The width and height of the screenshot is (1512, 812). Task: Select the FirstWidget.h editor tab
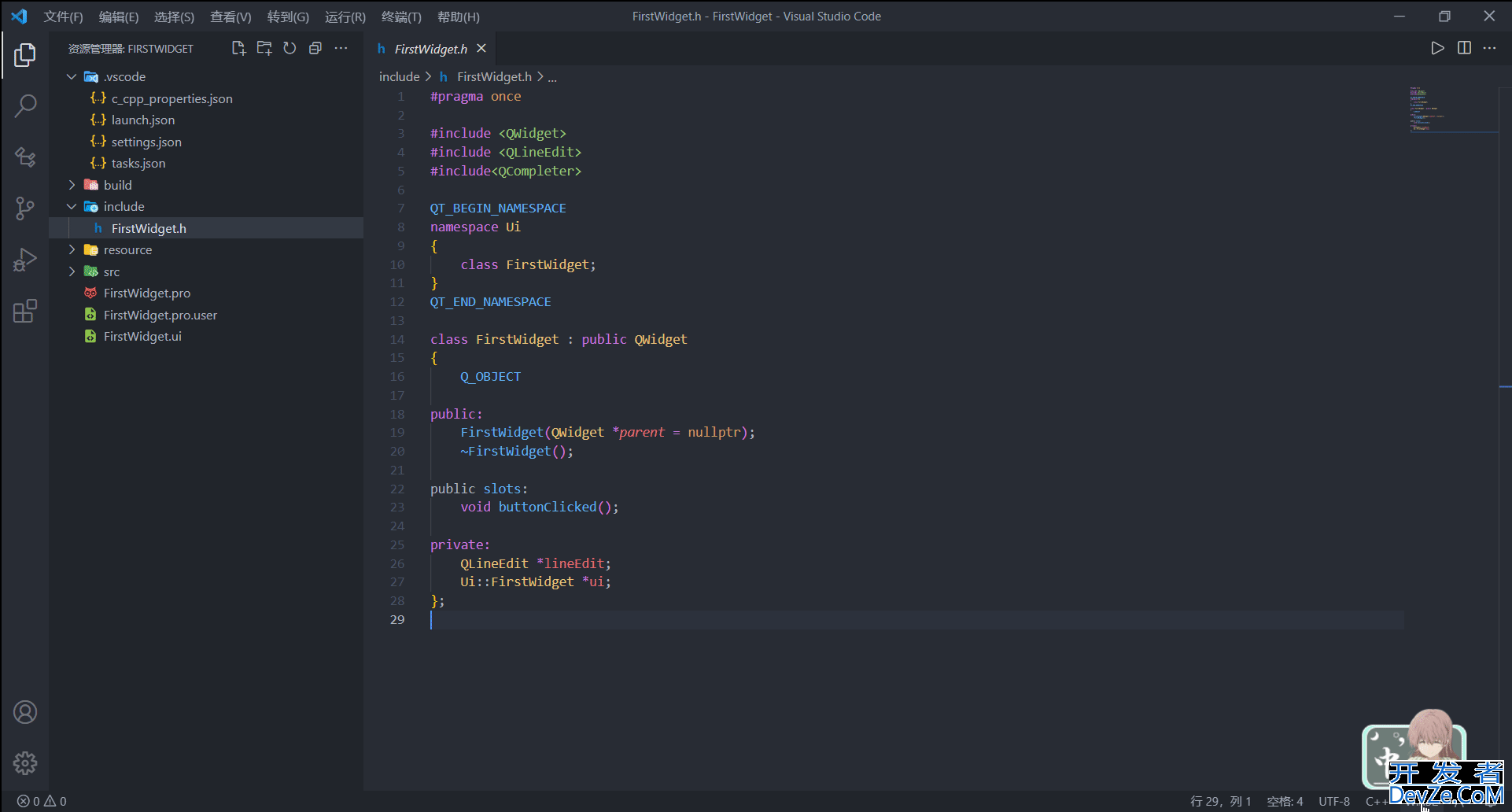(430, 49)
